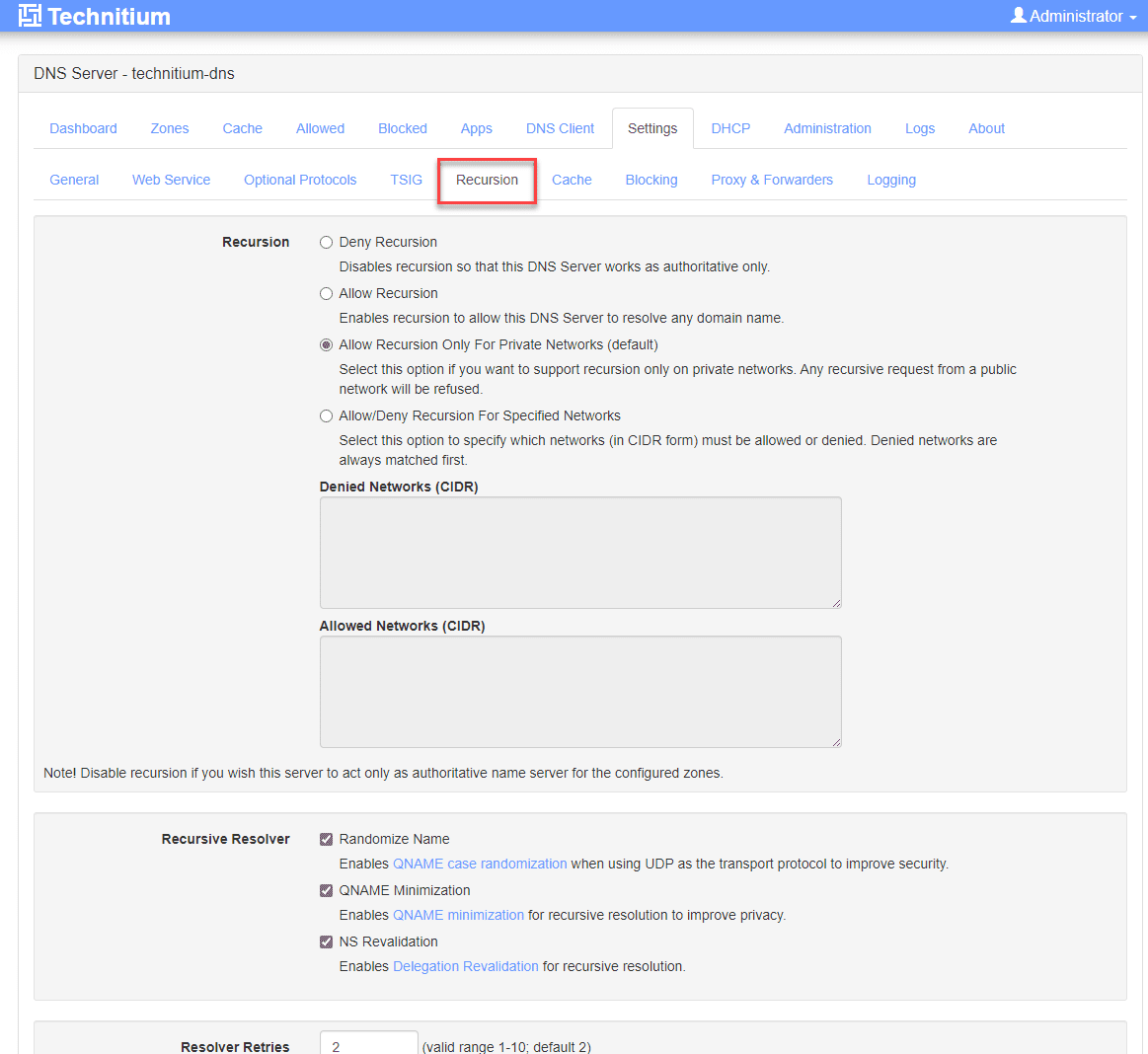The image size is (1148, 1054).
Task: Switch to the DNS Client tab
Action: click(x=560, y=129)
